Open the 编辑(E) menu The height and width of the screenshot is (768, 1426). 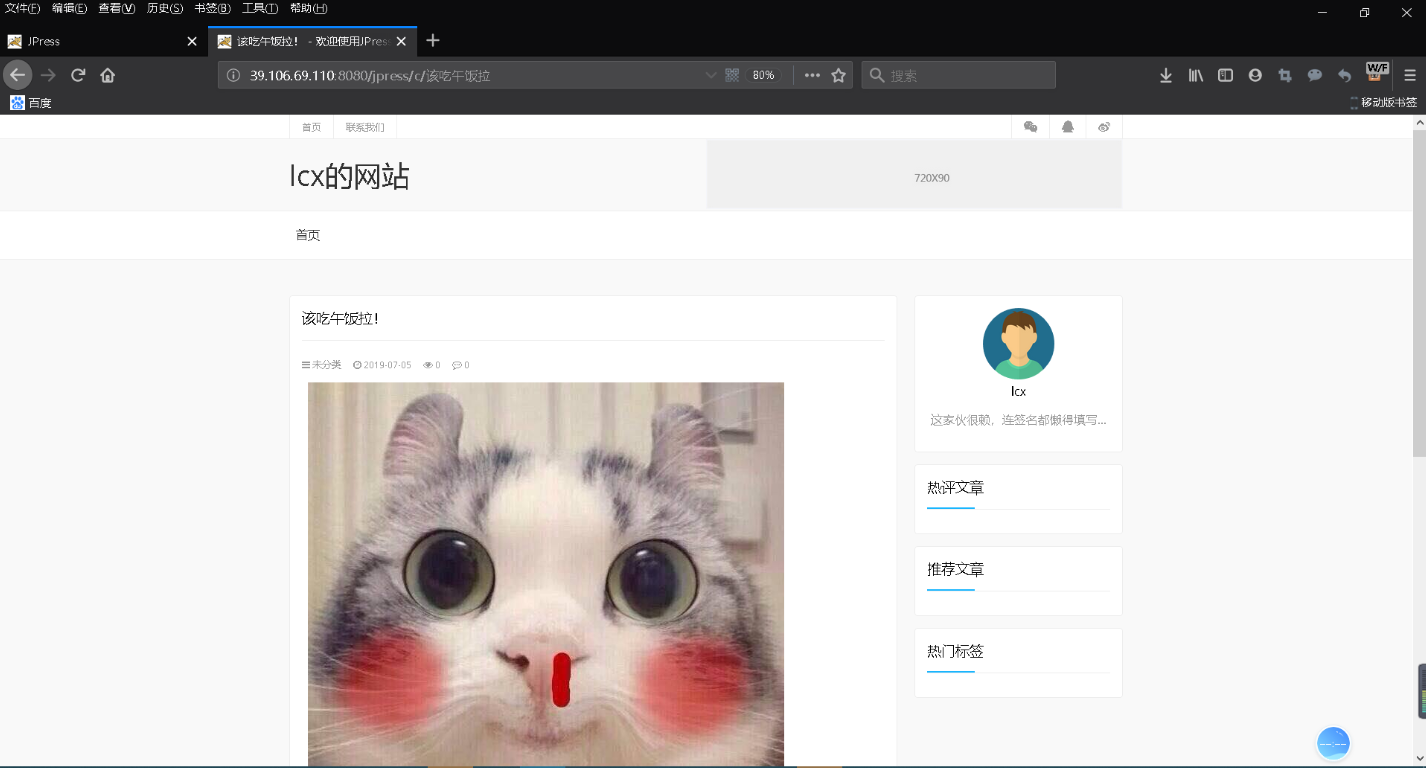tap(70, 8)
